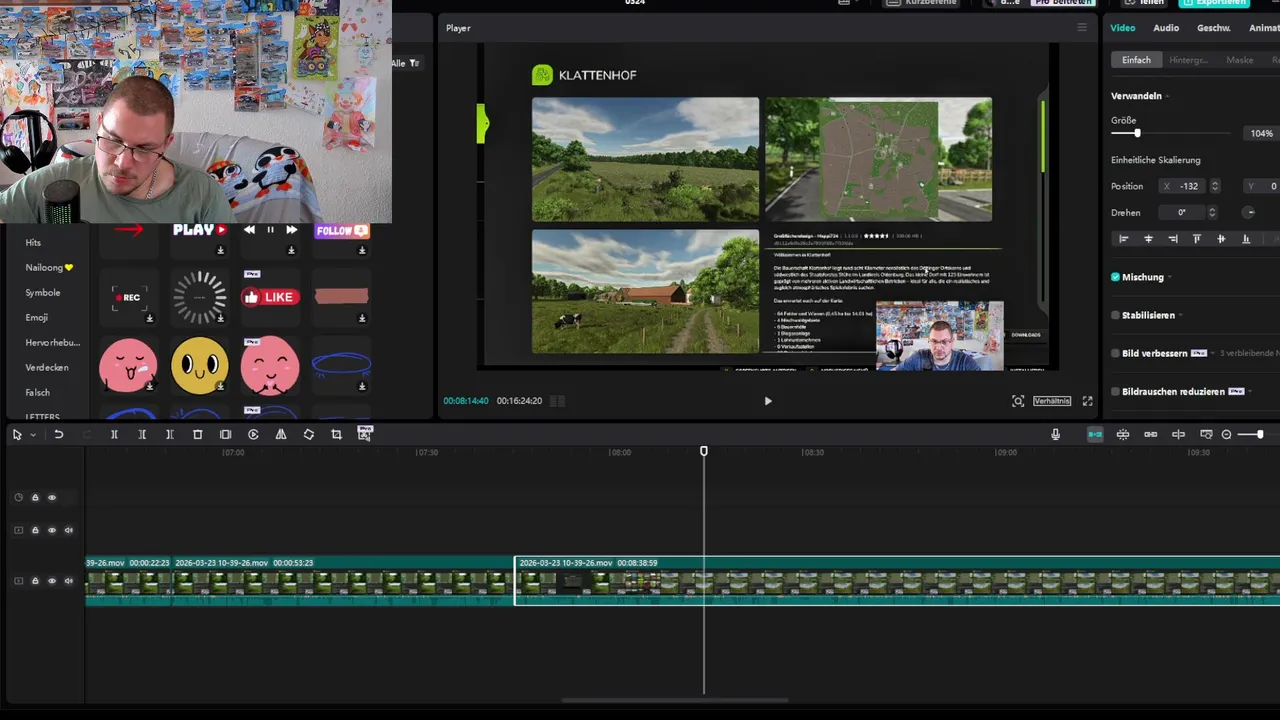Align the clip to the top edge
The image size is (1280, 720).
click(x=1197, y=239)
